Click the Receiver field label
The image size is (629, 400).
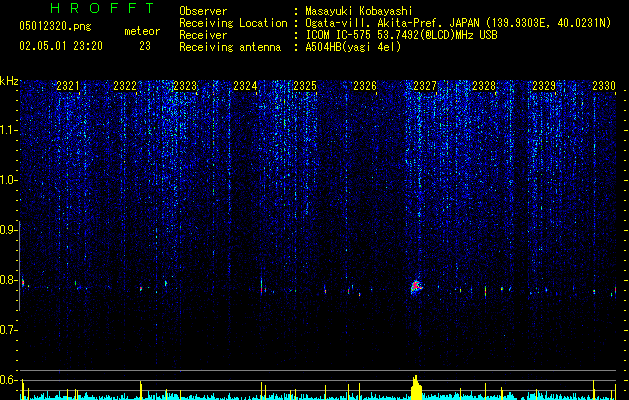point(203,35)
